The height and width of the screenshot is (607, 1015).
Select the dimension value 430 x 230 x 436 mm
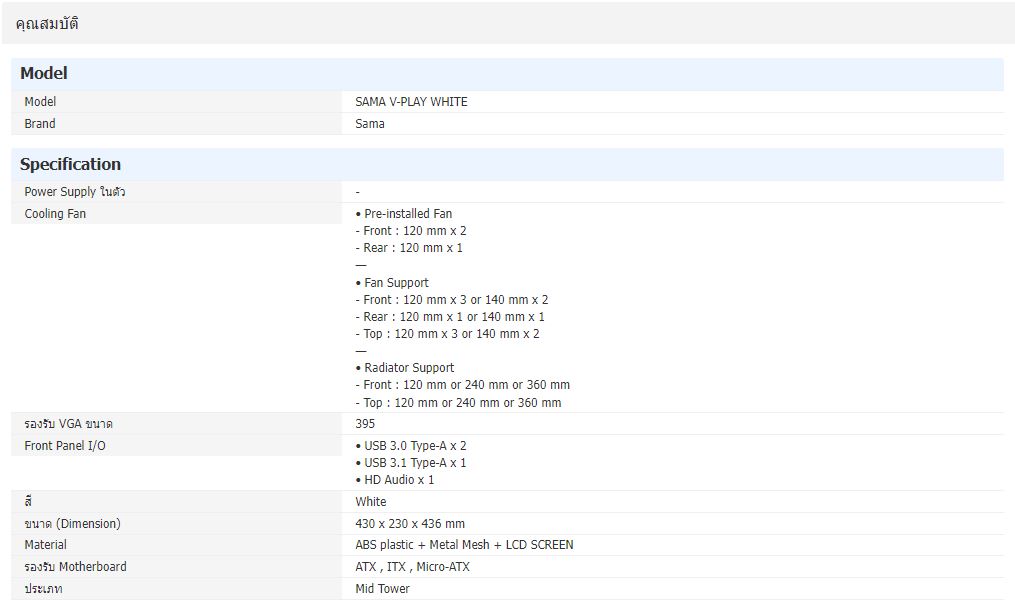410,524
